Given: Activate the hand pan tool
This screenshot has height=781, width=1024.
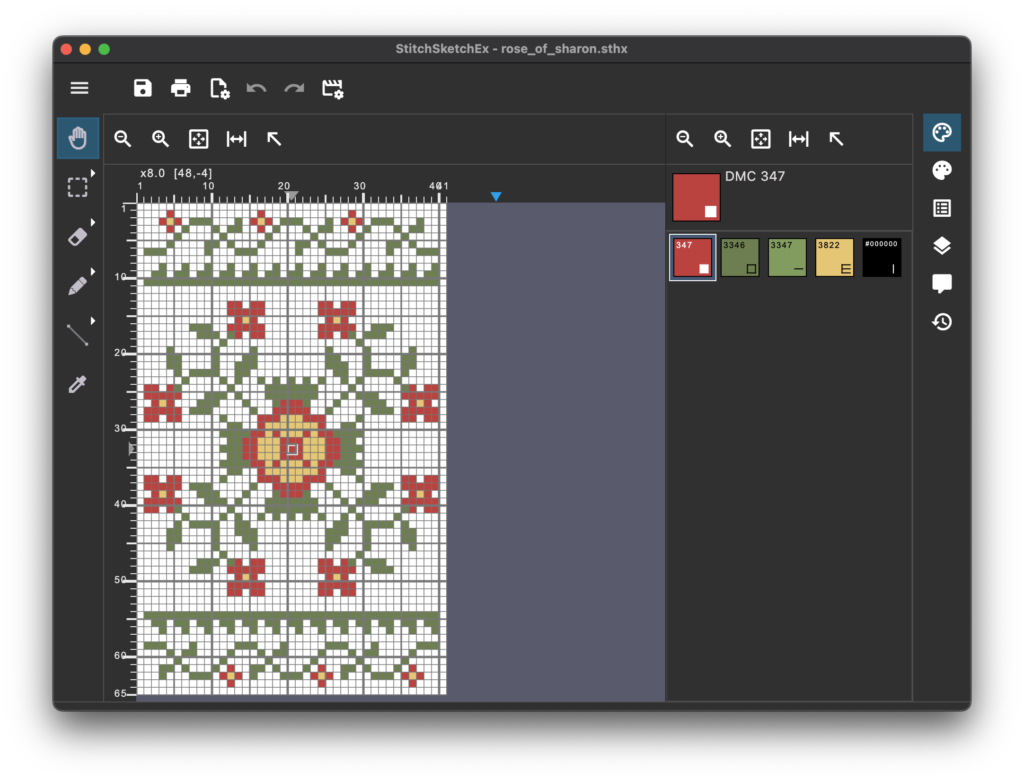Looking at the screenshot, I should [78, 138].
